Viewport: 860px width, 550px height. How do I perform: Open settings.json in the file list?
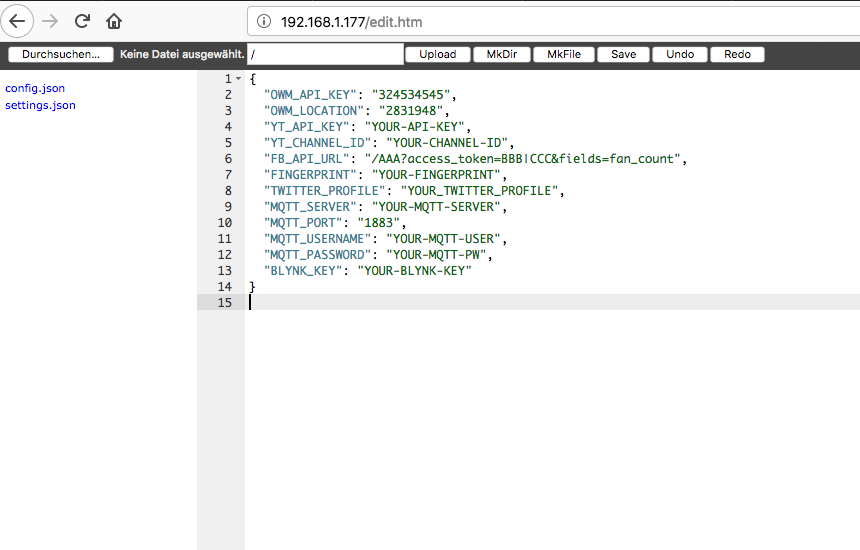pyautogui.click(x=40, y=105)
